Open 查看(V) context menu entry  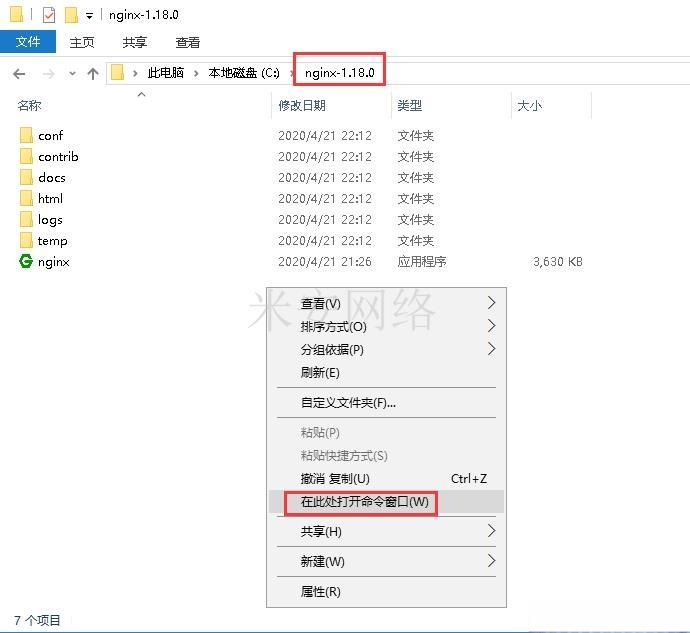386,303
